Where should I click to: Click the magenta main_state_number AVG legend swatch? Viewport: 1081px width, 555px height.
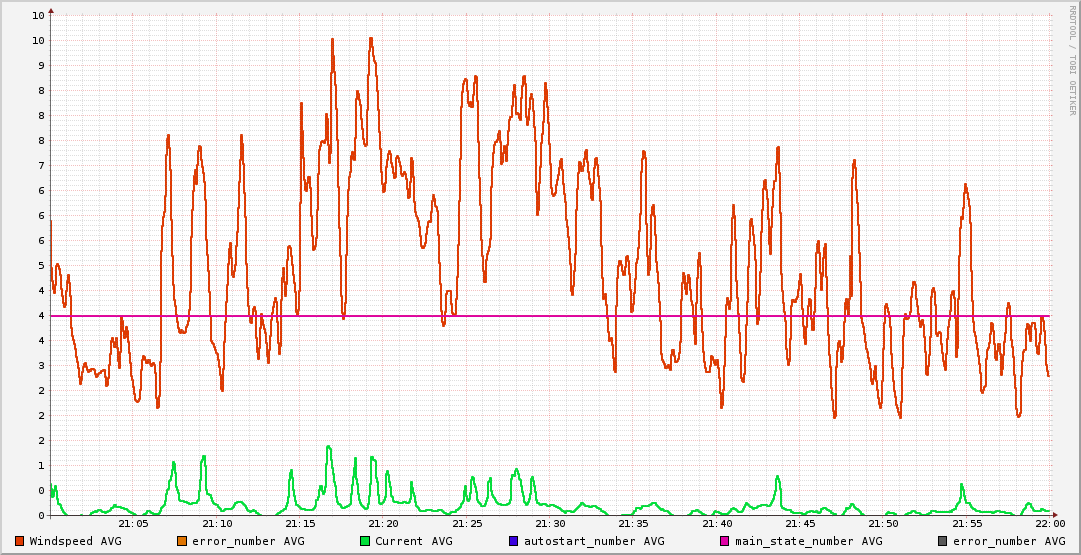725,541
